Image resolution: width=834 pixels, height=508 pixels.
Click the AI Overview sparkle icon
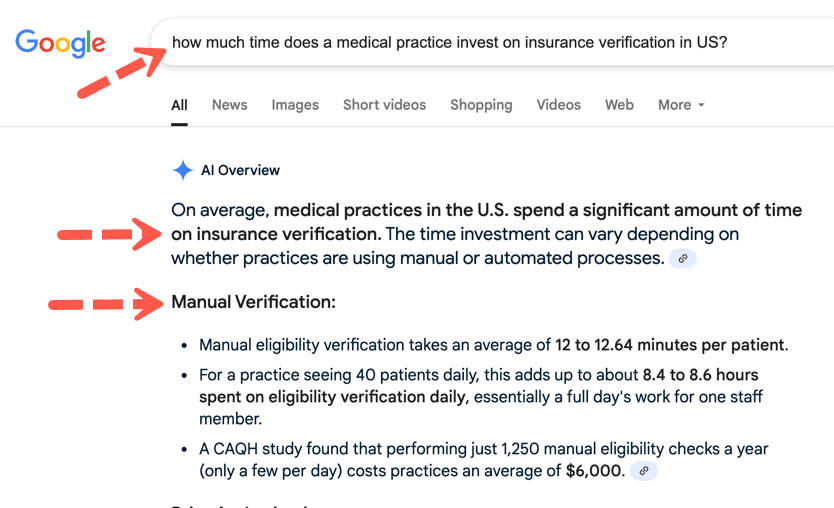click(x=182, y=170)
